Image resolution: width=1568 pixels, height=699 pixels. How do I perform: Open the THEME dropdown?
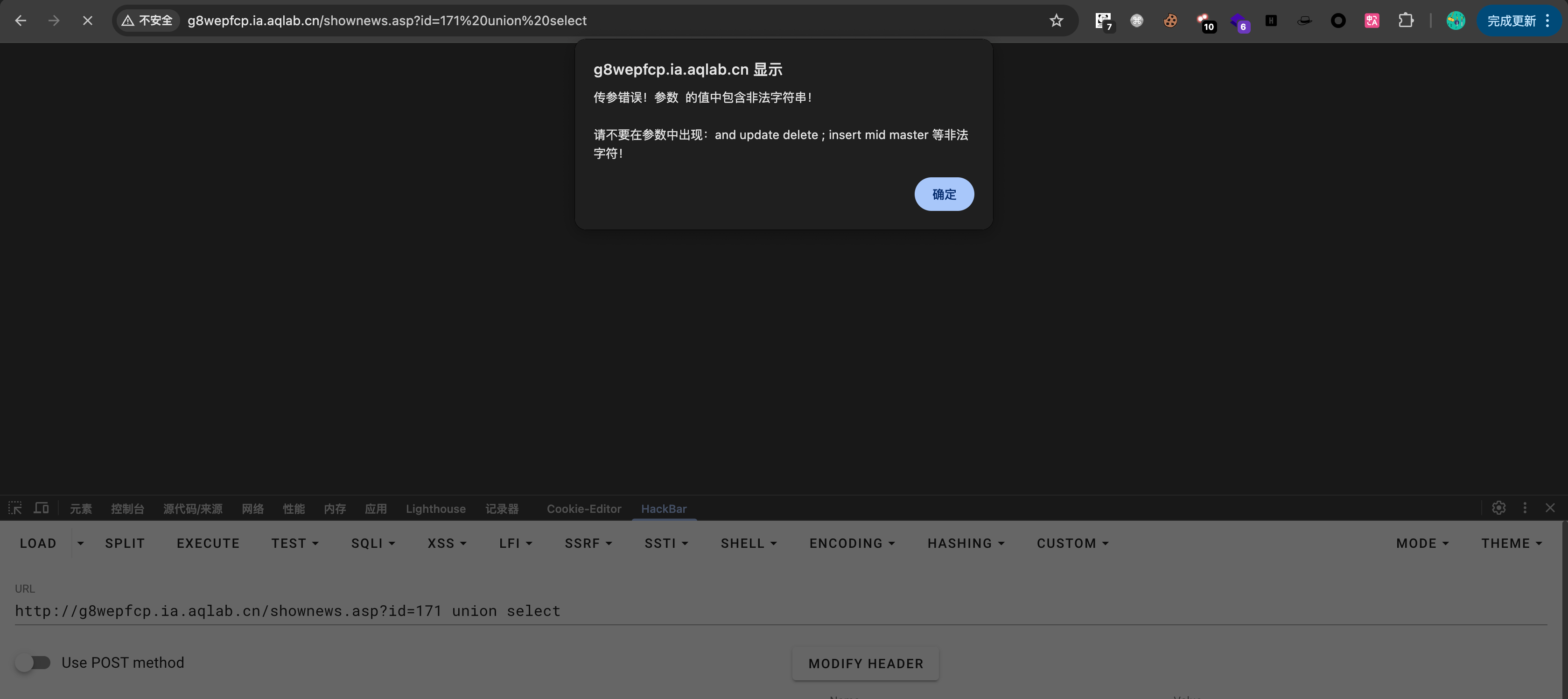1512,543
